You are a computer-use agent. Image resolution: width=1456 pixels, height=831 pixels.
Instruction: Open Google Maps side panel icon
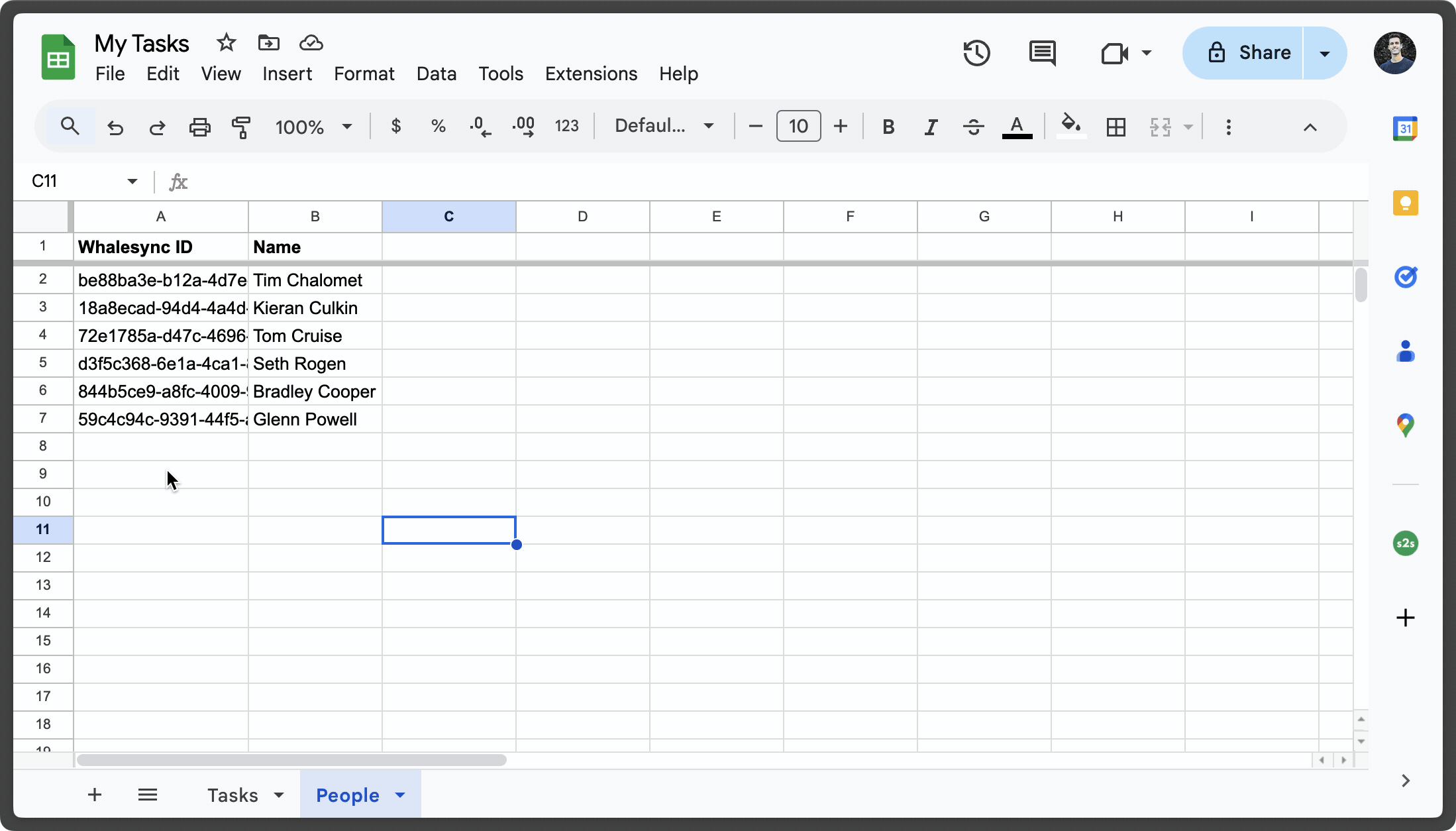(1405, 425)
